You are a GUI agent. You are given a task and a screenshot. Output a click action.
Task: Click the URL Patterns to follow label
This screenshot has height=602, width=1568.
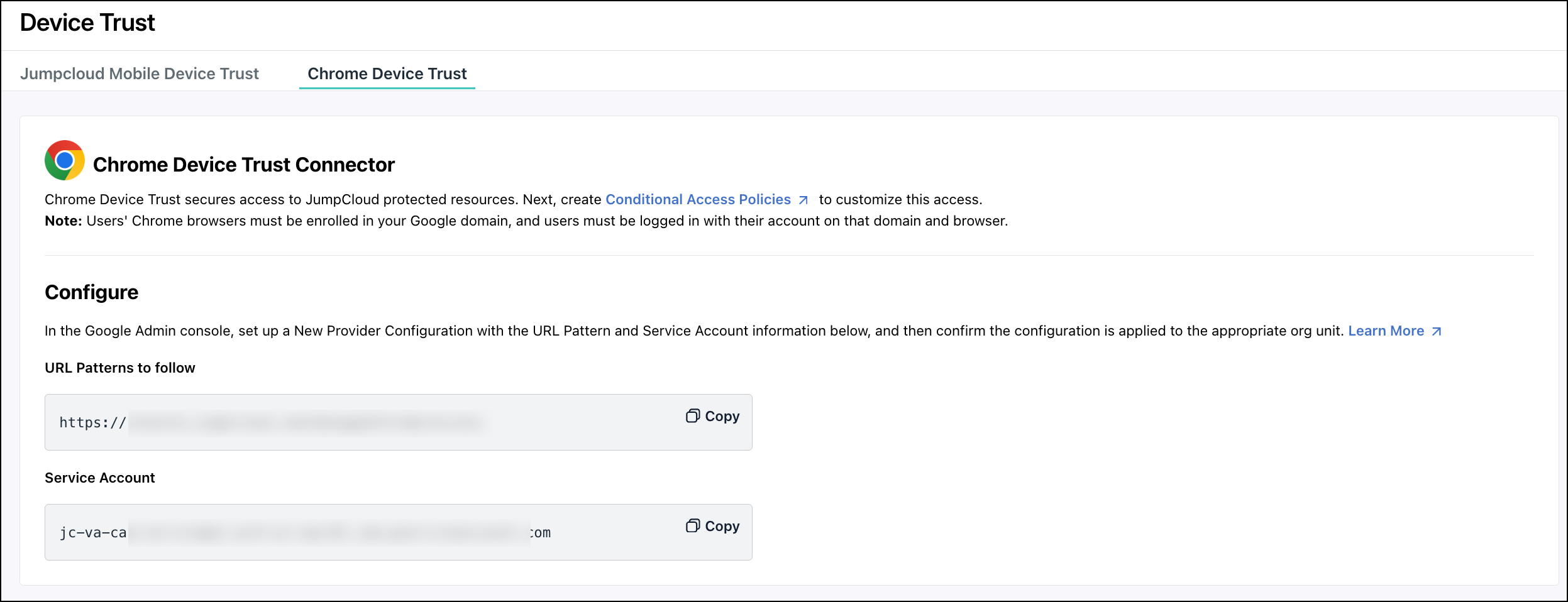(x=119, y=368)
